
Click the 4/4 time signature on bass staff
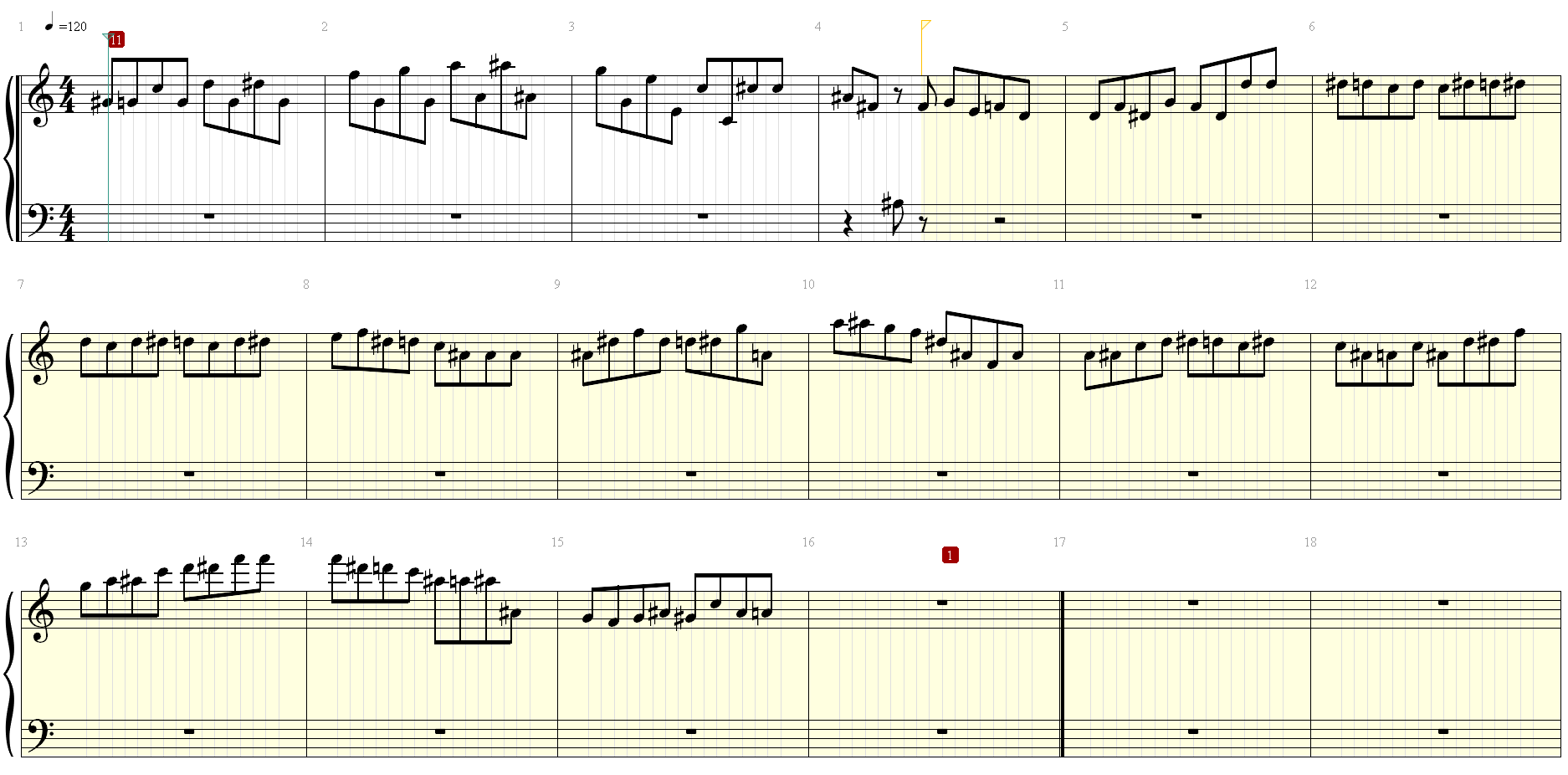click(68, 223)
